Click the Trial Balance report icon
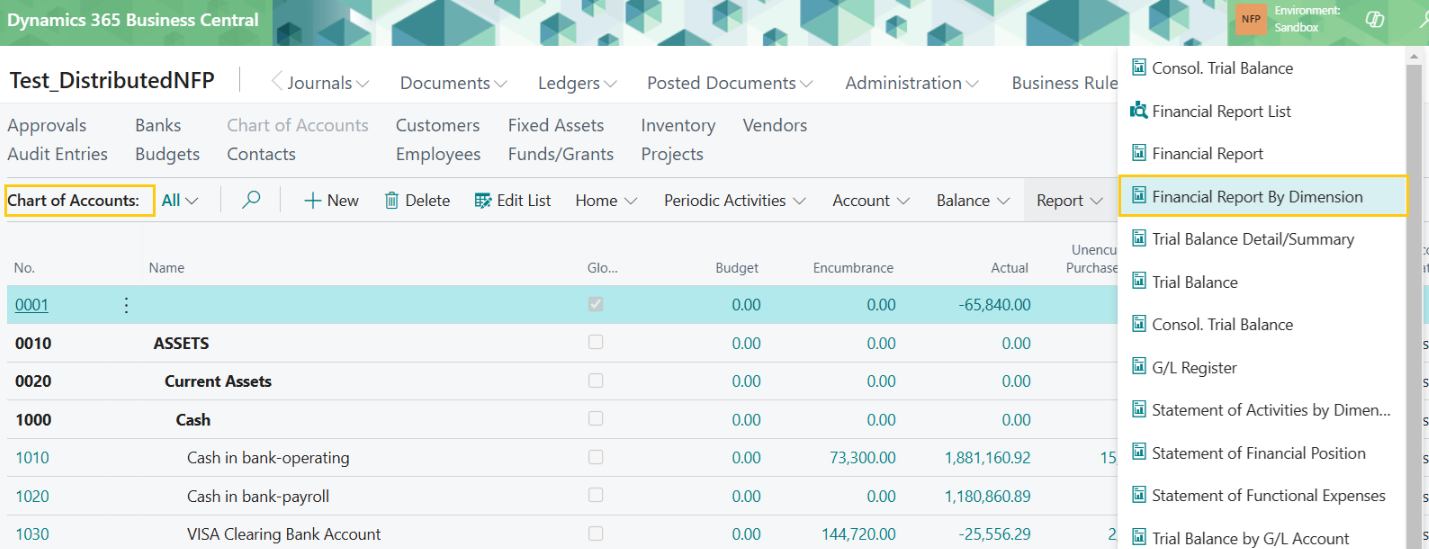This screenshot has height=549, width=1429. [1138, 282]
